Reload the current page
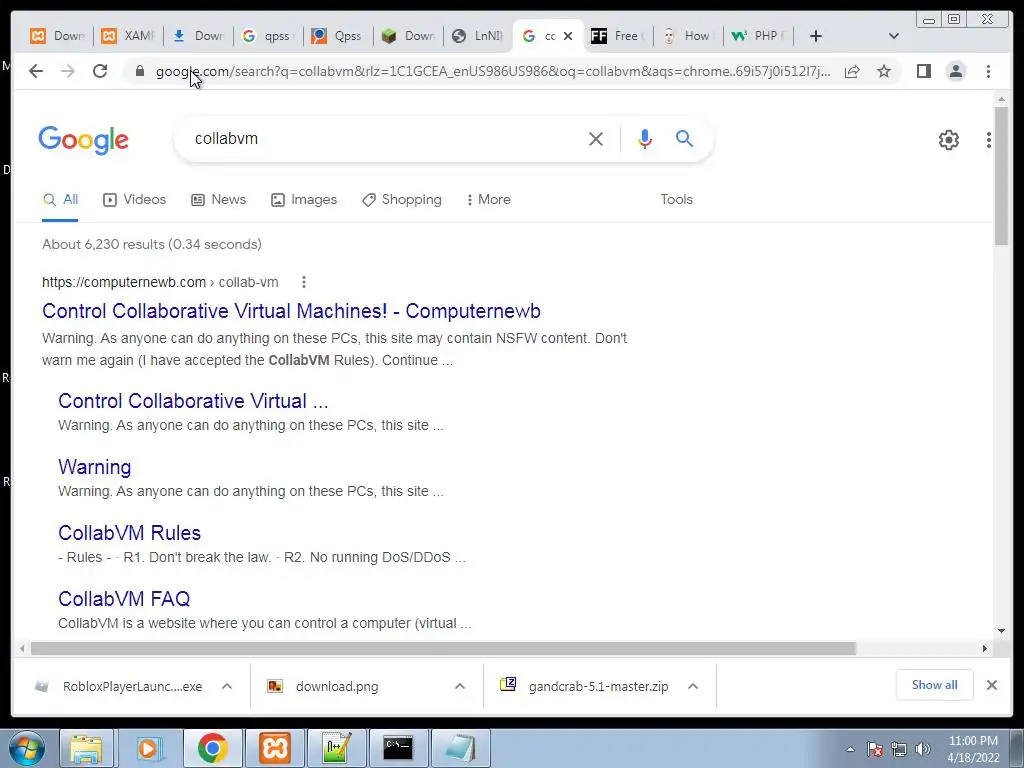 [100, 71]
